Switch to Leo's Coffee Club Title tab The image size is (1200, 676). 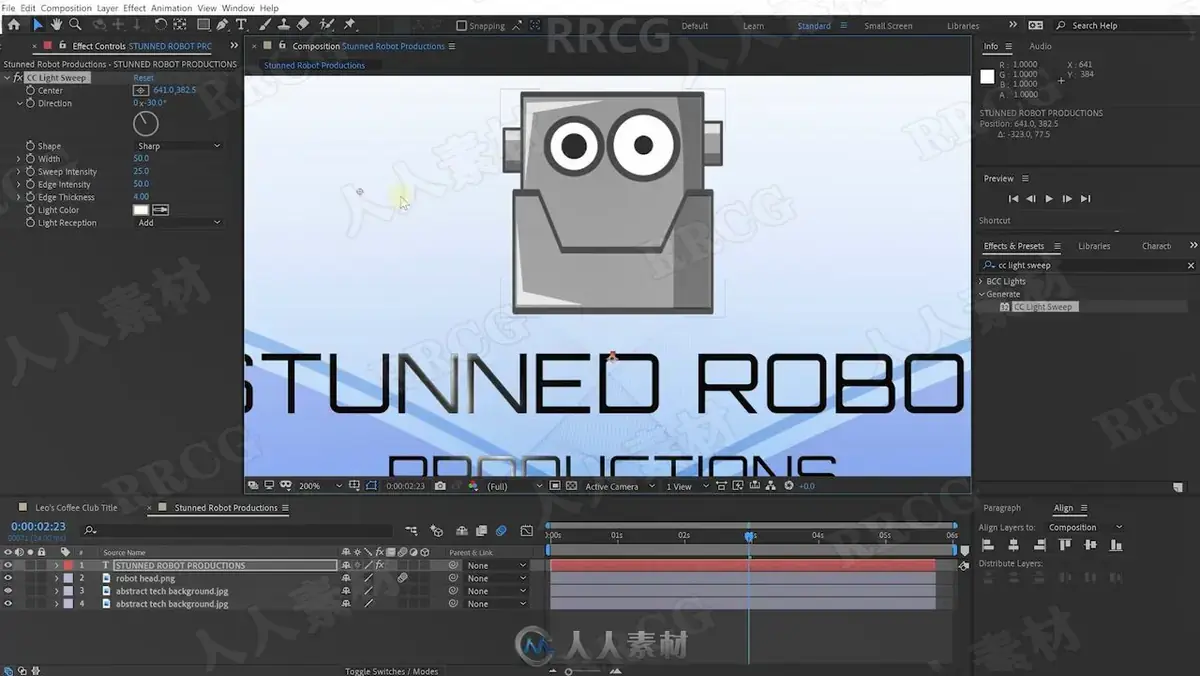point(76,508)
